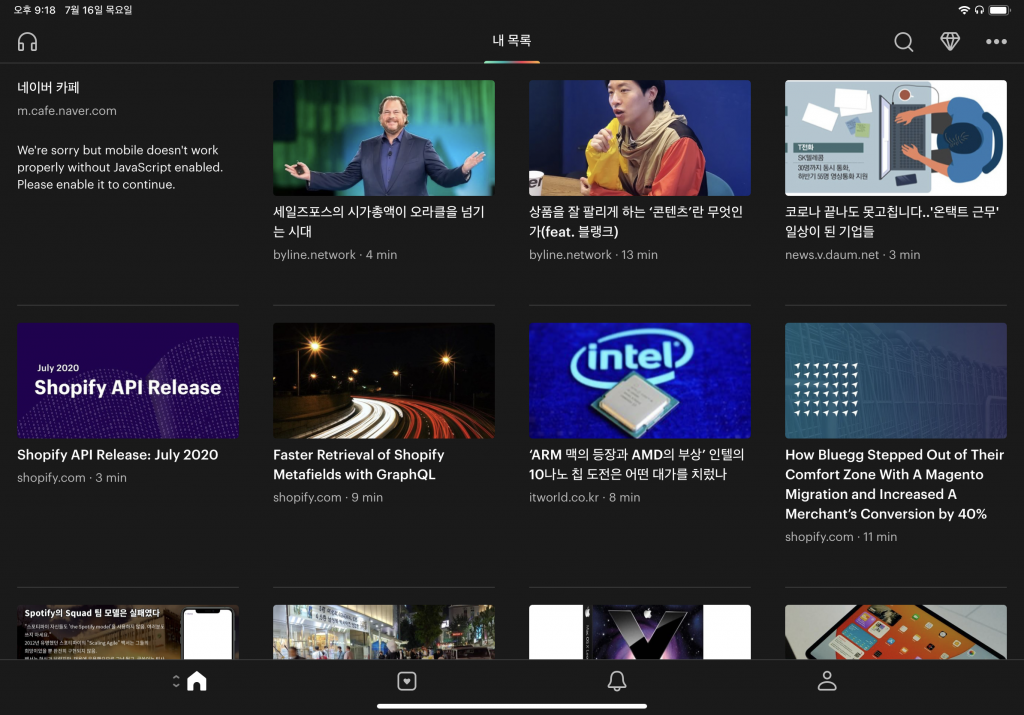Select the 내 목록 tab
Image resolution: width=1024 pixels, height=715 pixels.
click(x=512, y=40)
